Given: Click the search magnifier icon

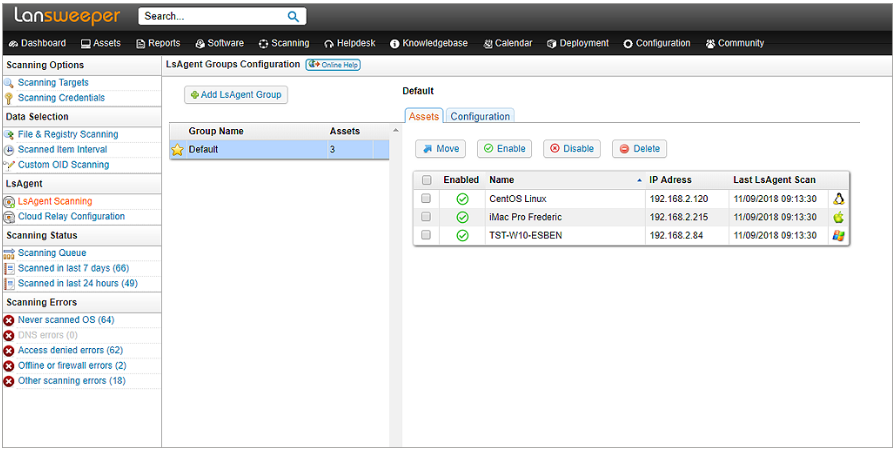Looking at the screenshot, I should tap(293, 17).
